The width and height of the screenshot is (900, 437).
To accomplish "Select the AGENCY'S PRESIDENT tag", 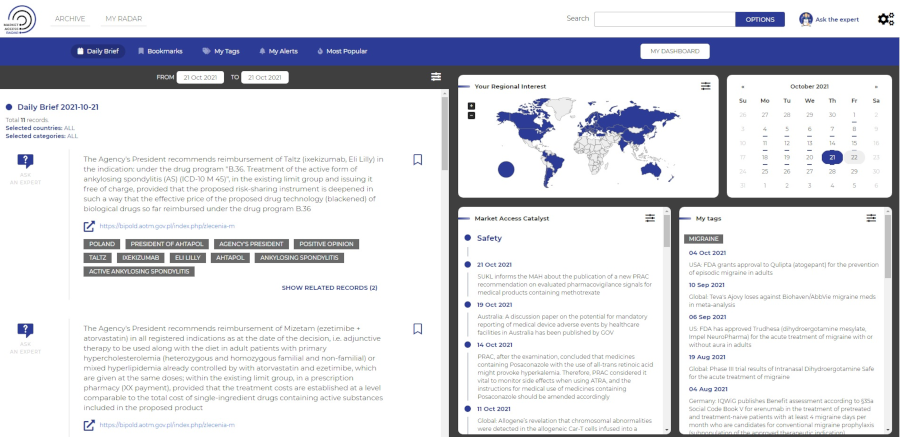I will (x=251, y=244).
